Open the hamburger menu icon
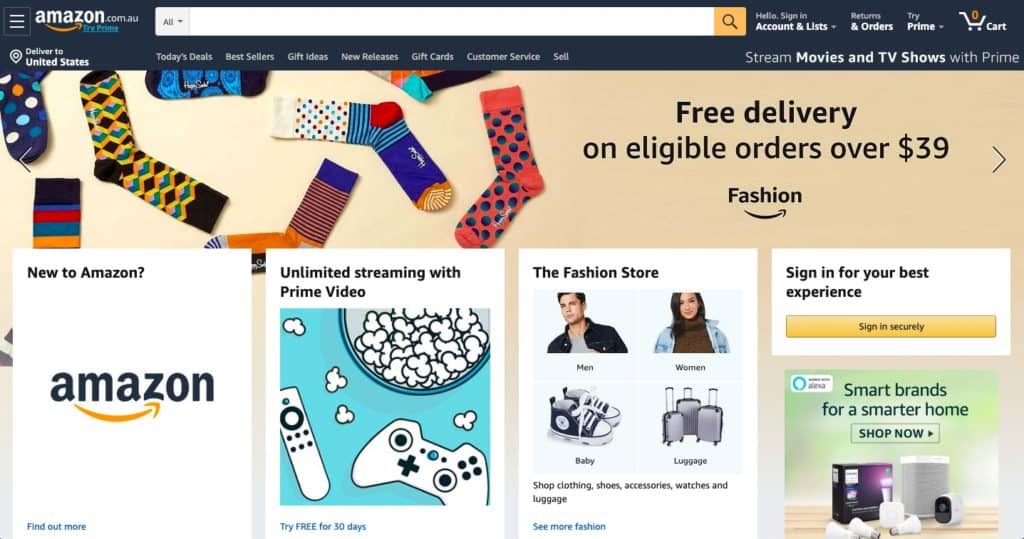1024x539 pixels. click(17, 22)
